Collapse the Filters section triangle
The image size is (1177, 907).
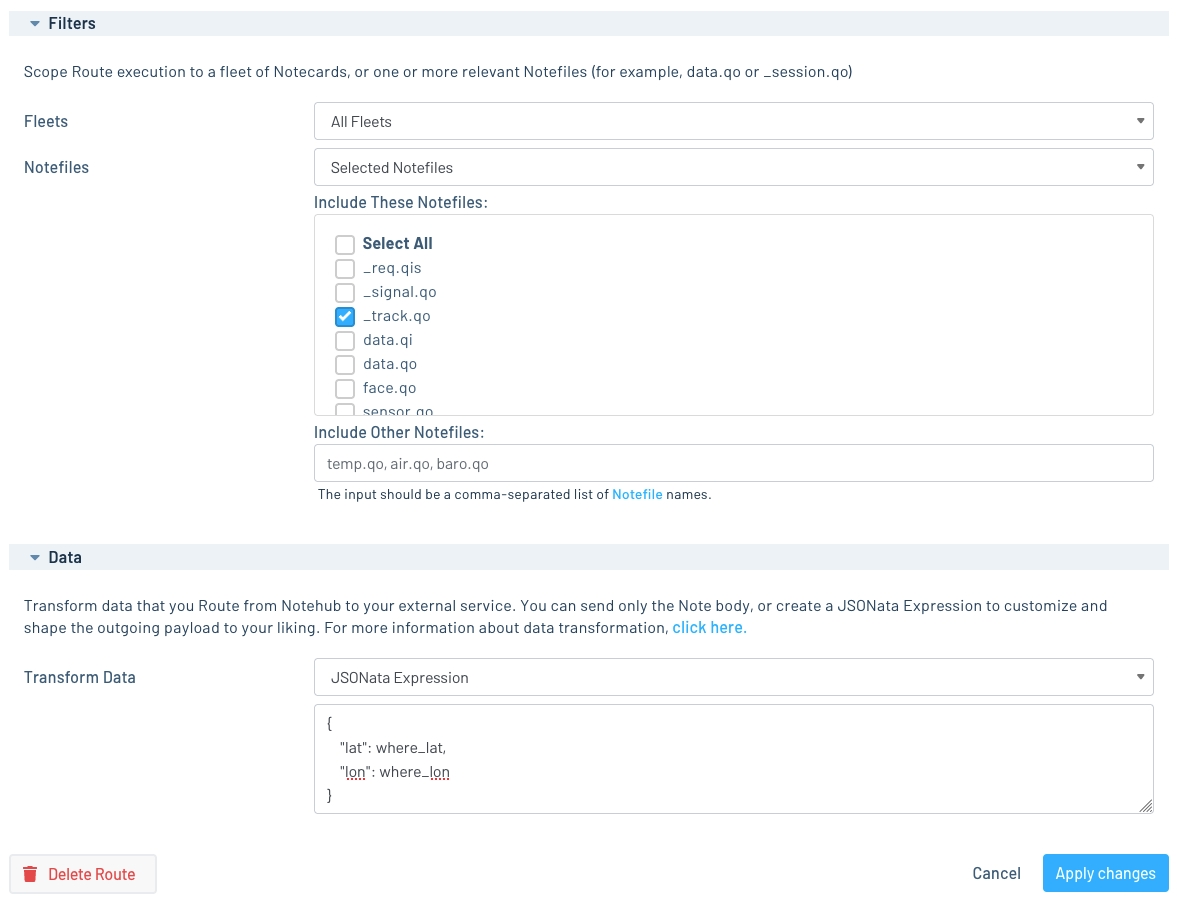tap(35, 23)
